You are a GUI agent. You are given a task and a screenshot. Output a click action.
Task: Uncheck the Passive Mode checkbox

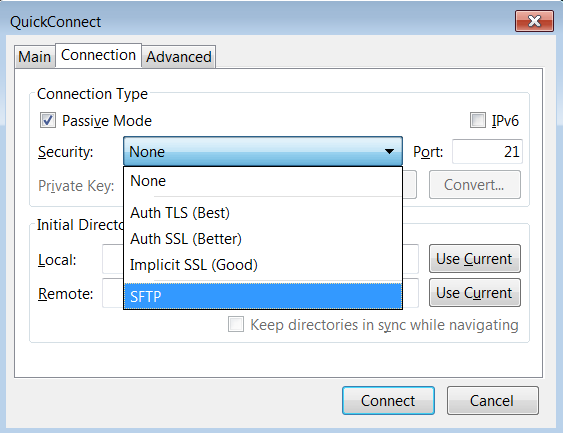tap(48, 120)
